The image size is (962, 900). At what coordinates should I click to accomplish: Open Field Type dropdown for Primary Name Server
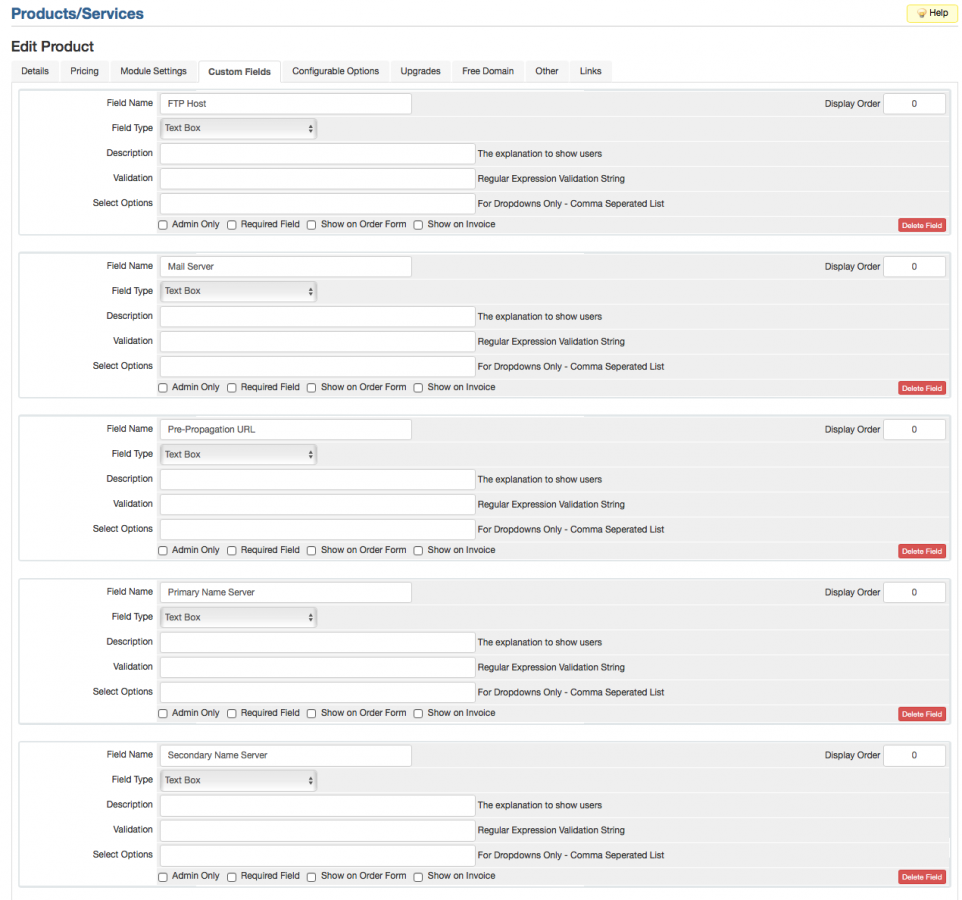[239, 617]
